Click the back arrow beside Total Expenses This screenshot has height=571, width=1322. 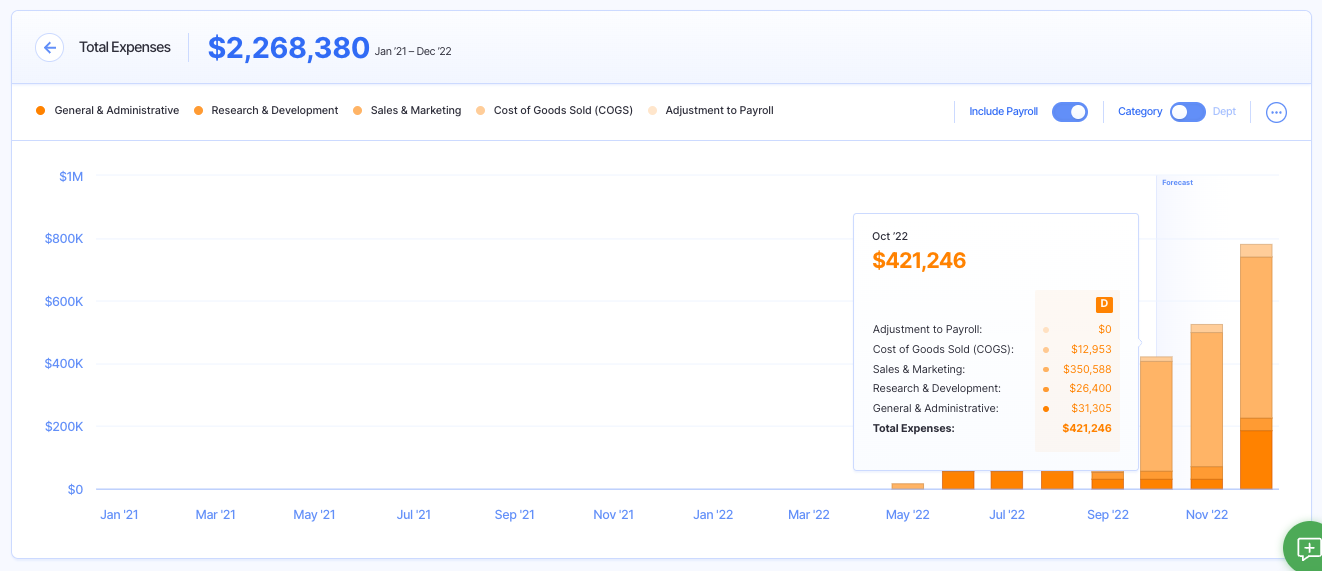point(49,47)
